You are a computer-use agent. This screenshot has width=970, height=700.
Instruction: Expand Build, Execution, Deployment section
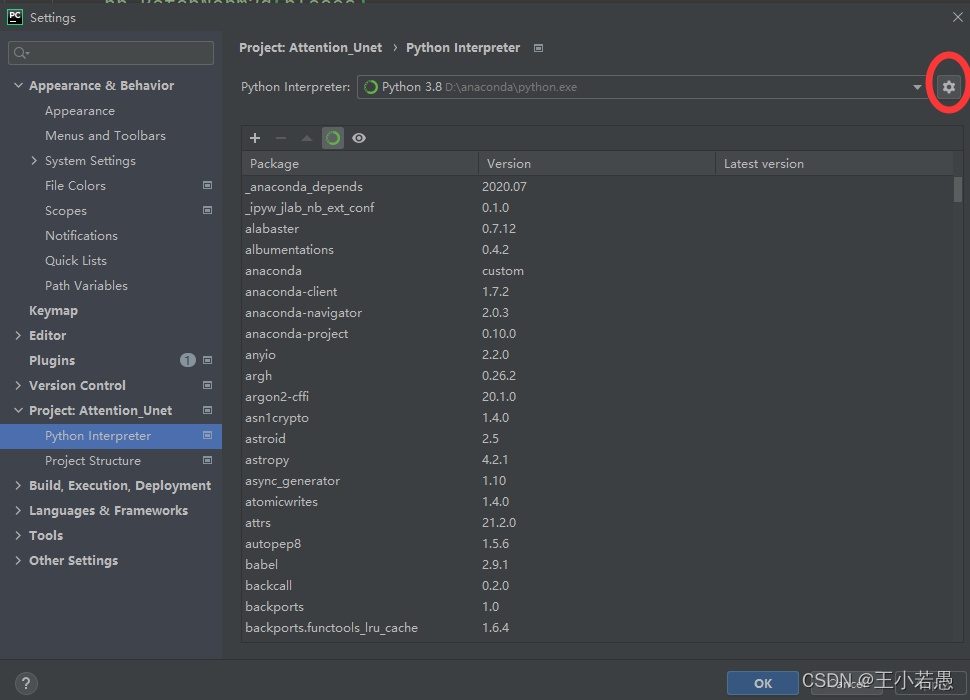tap(18, 485)
